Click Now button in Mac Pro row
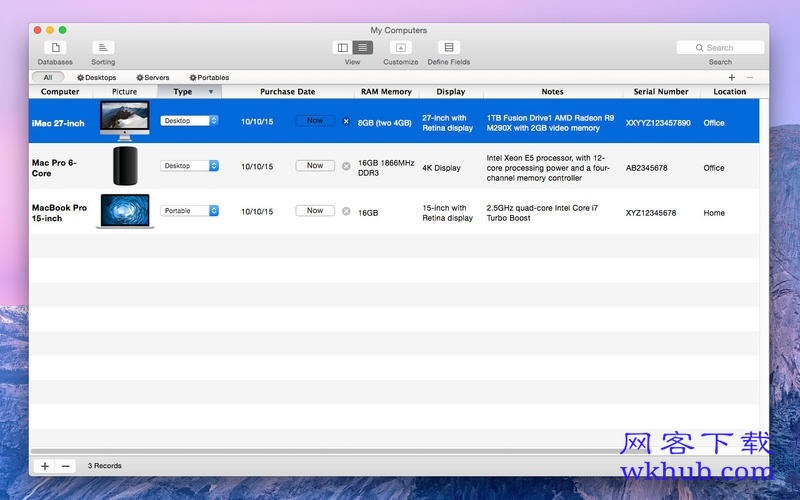Viewport: 800px width, 500px height. tap(315, 166)
